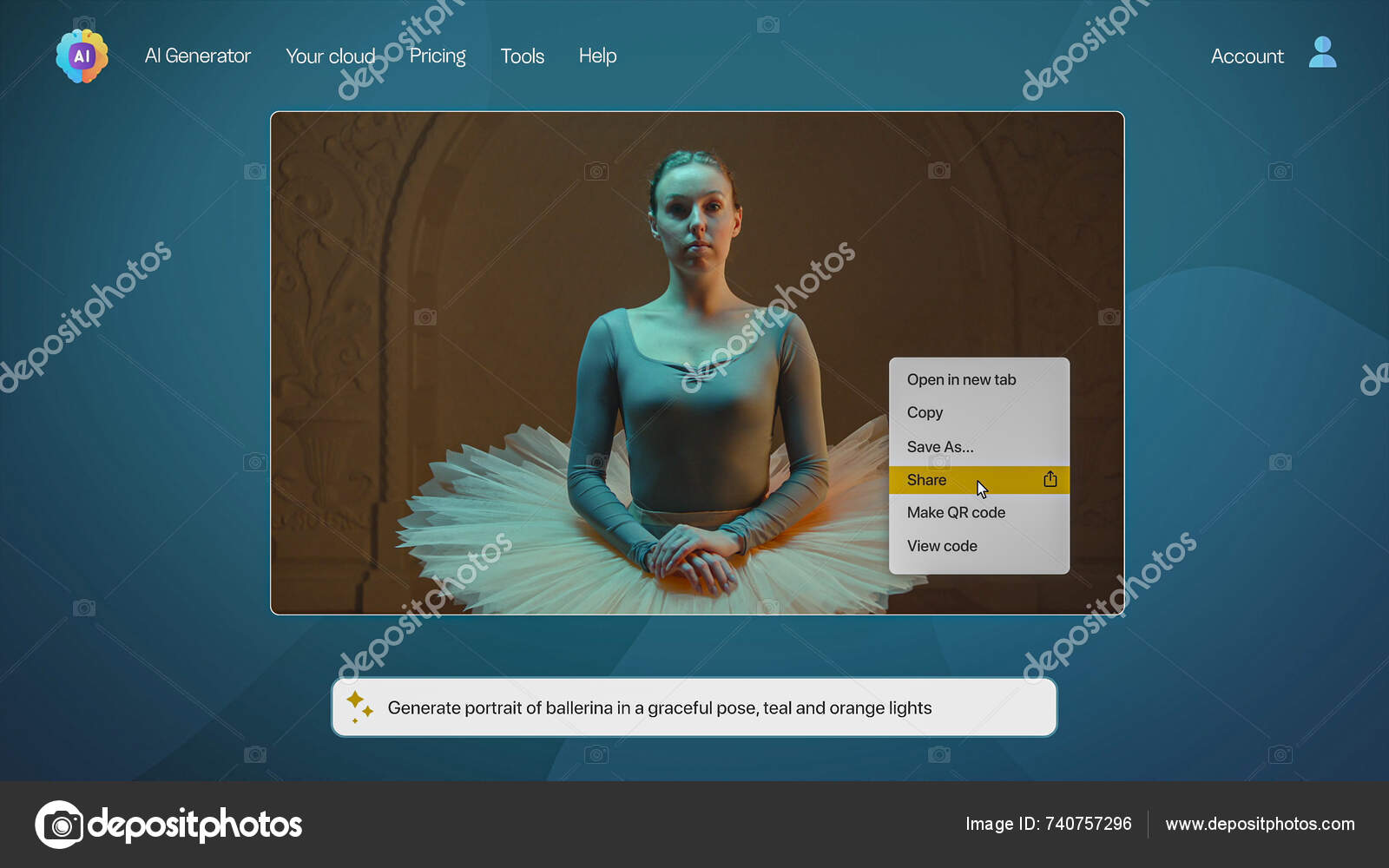Select Copy in the context menu
Screen dimensions: 1389x868
(x=925, y=412)
